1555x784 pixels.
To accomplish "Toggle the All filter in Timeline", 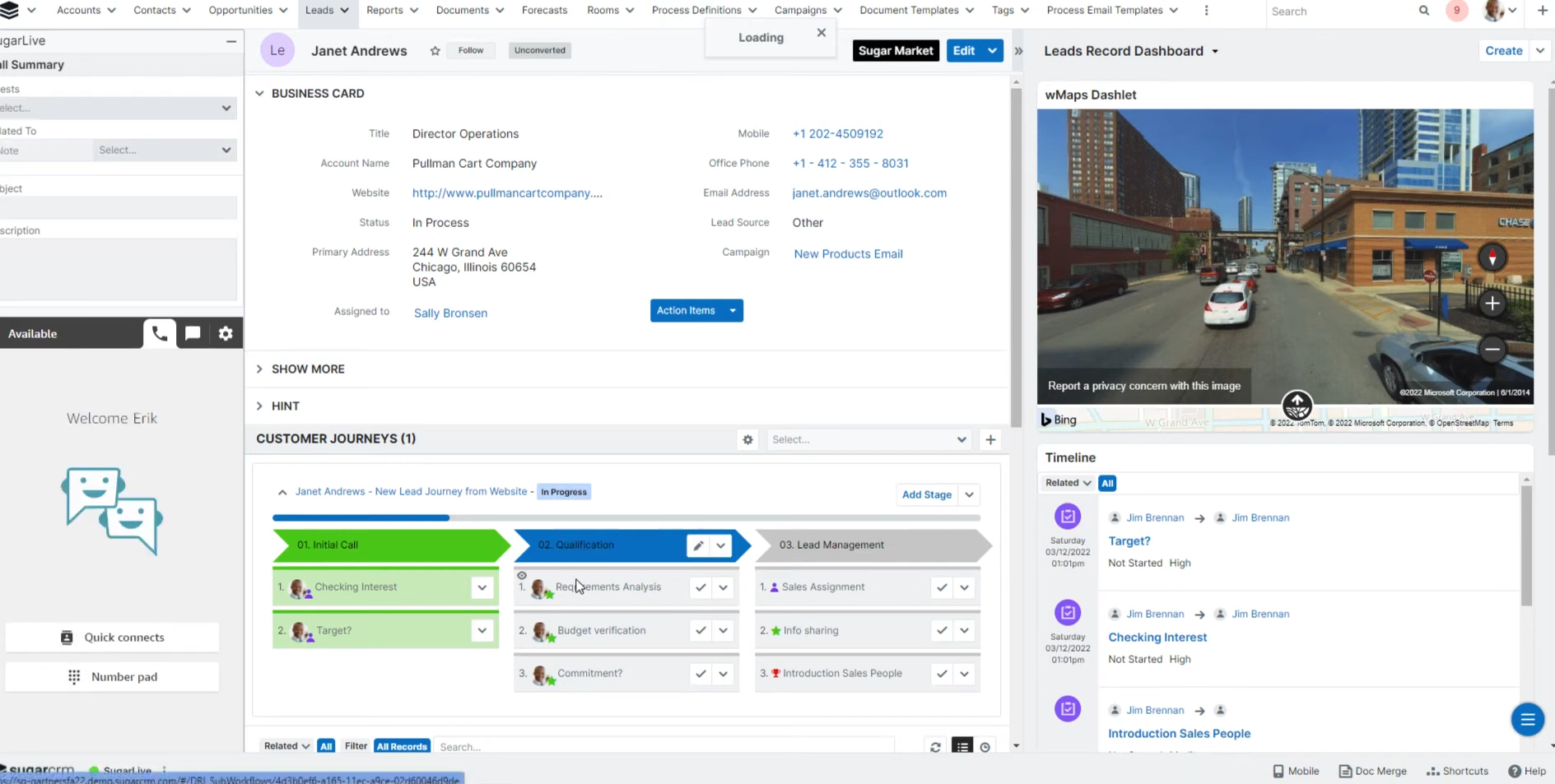I will point(1107,483).
